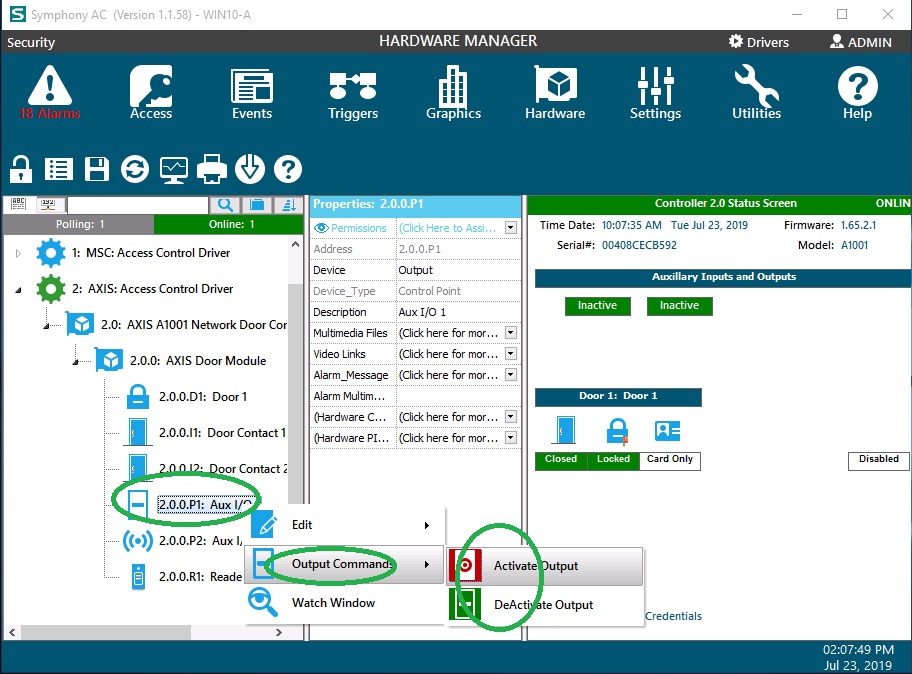The height and width of the screenshot is (674, 912).
Task: Select tree item 2.0.0.P2: Aux I/O
Action: pyautogui.click(x=201, y=541)
